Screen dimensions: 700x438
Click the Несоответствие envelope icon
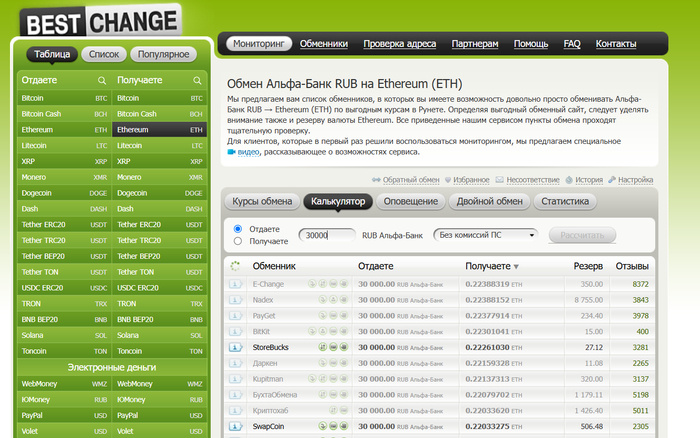coord(500,179)
